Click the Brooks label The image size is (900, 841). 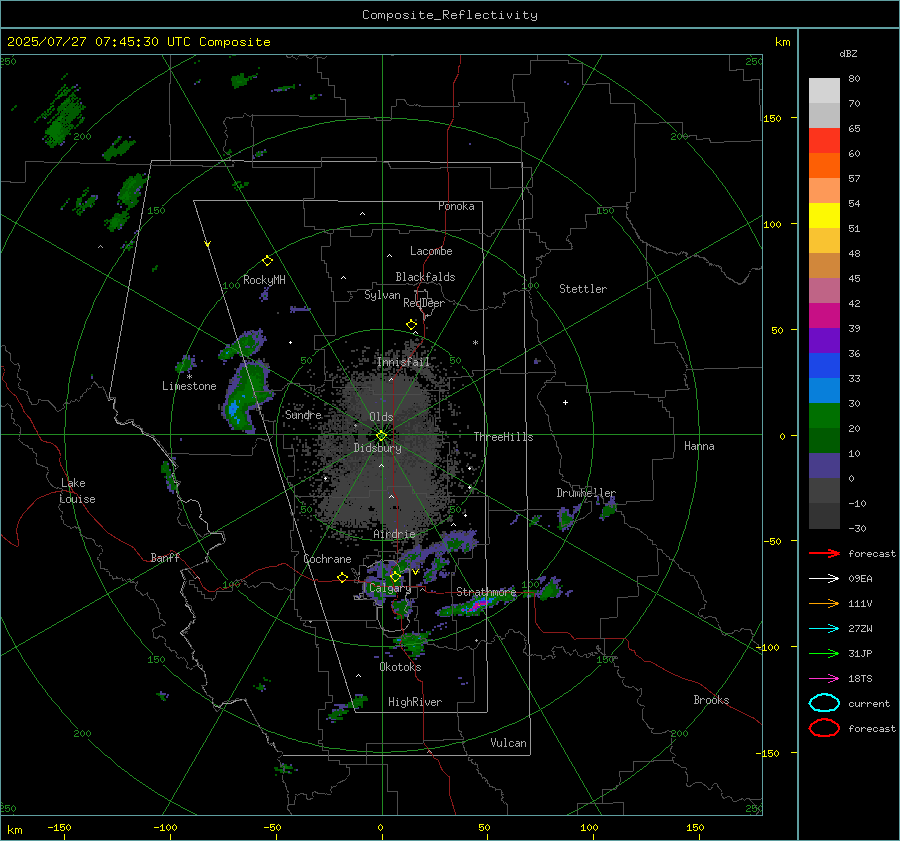711,700
